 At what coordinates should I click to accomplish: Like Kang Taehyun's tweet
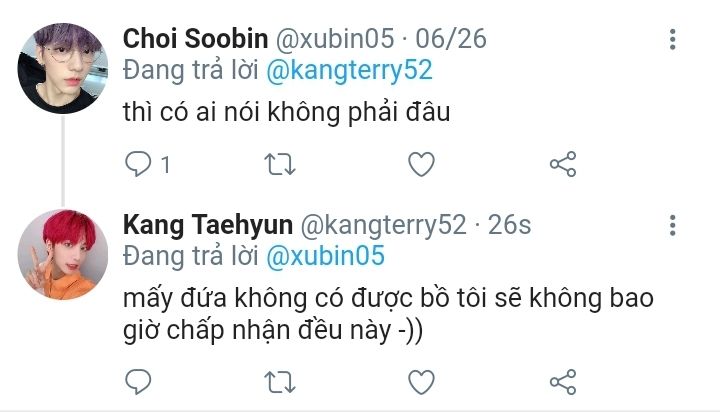[422, 381]
